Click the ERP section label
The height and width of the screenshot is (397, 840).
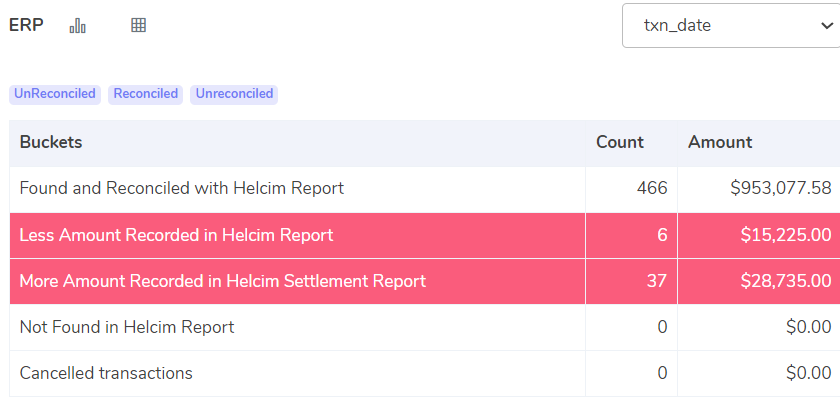[x=26, y=25]
